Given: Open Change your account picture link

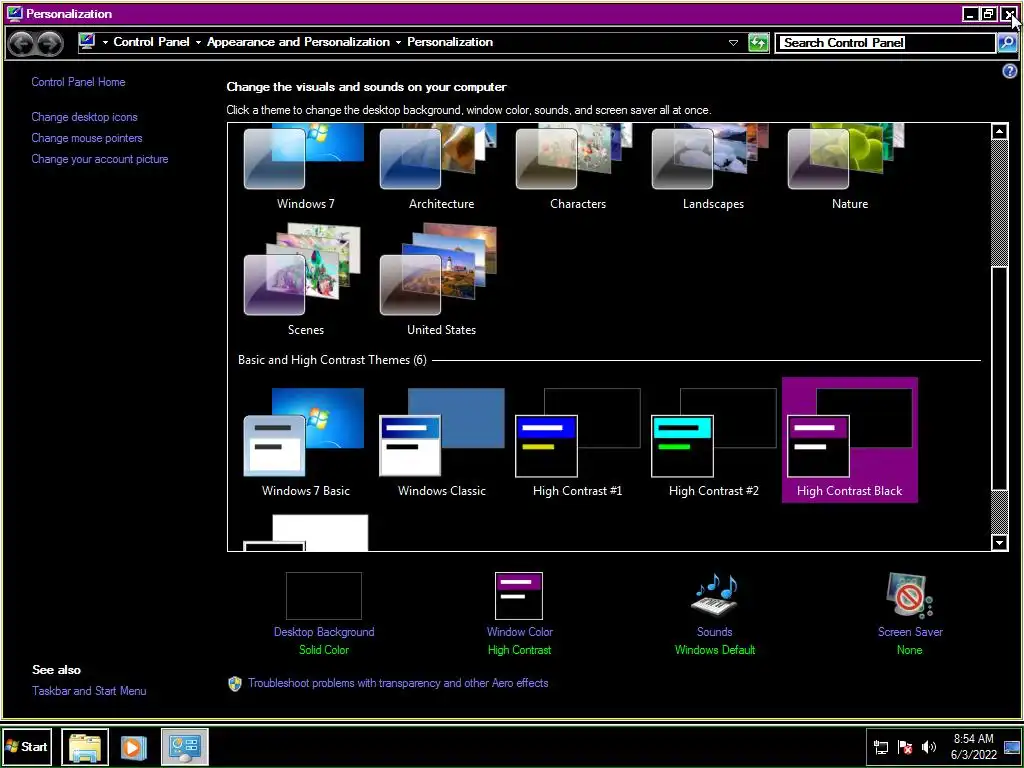Looking at the screenshot, I should point(100,159).
